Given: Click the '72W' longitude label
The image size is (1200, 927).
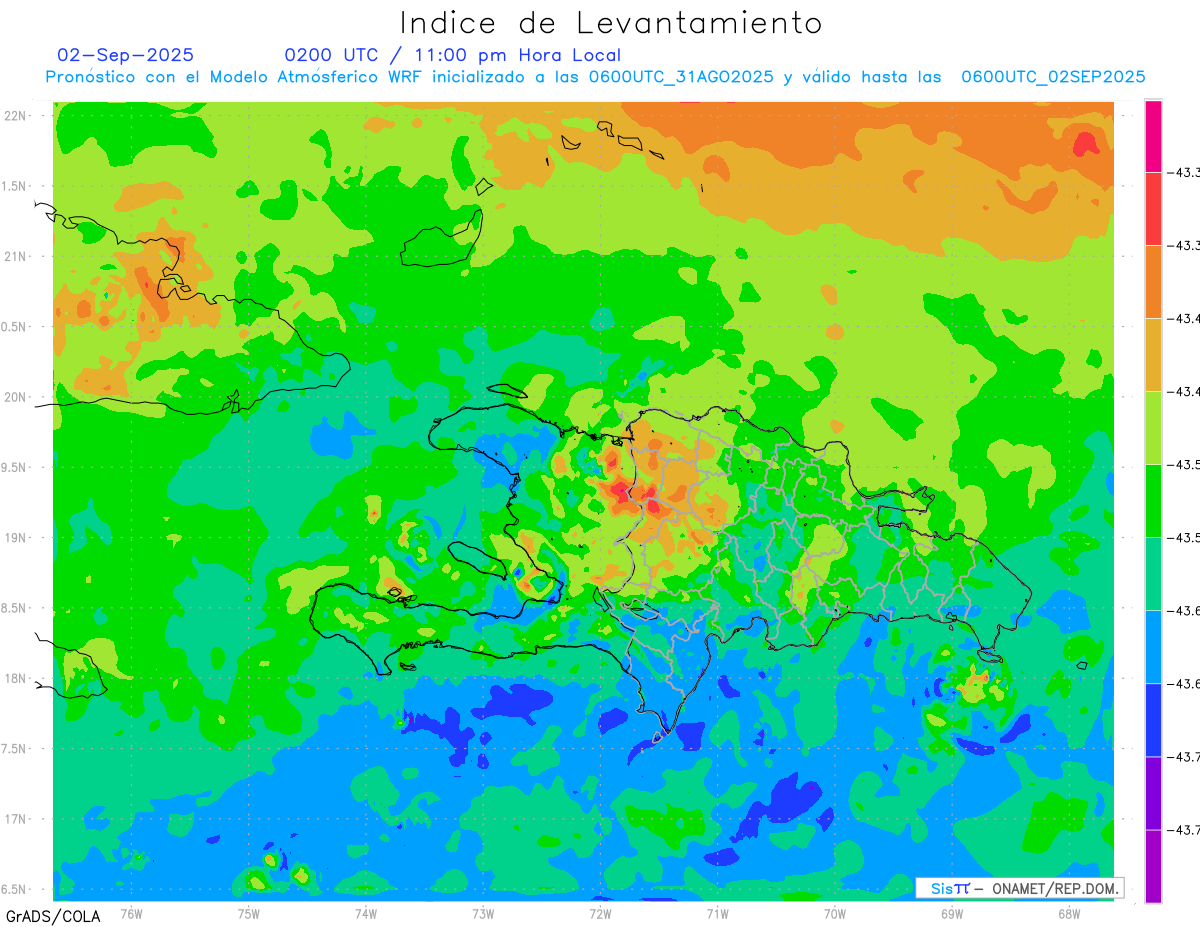Looking at the screenshot, I should click(x=600, y=913).
